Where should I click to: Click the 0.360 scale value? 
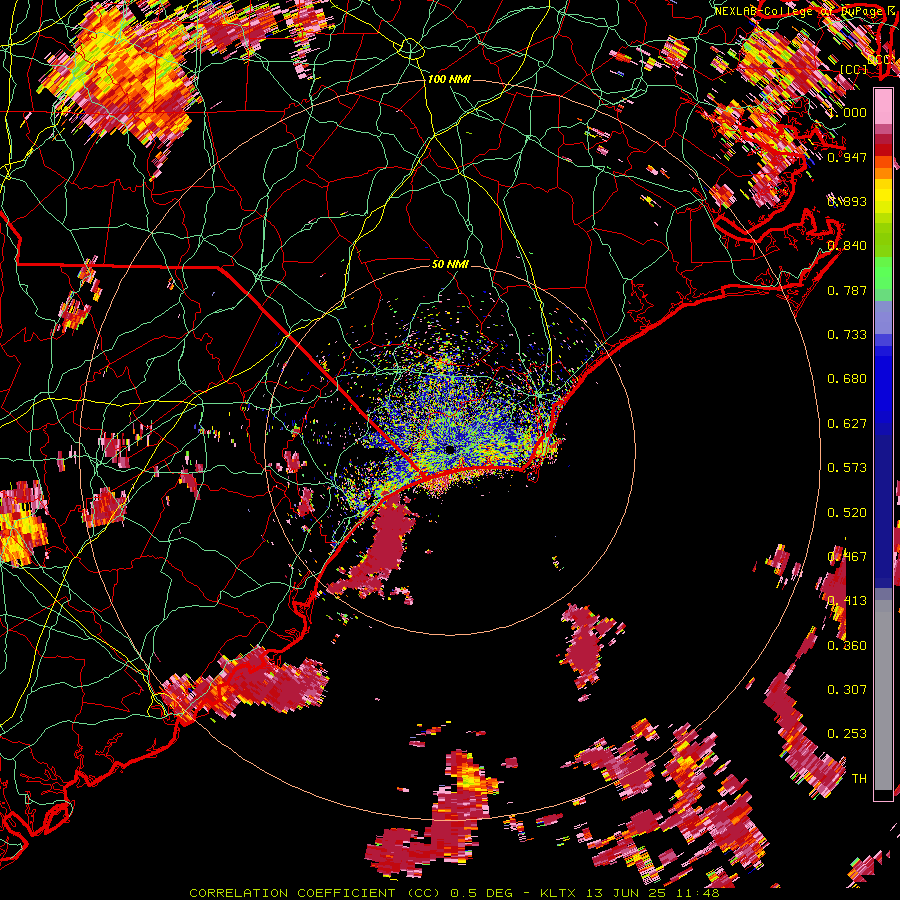(847, 645)
